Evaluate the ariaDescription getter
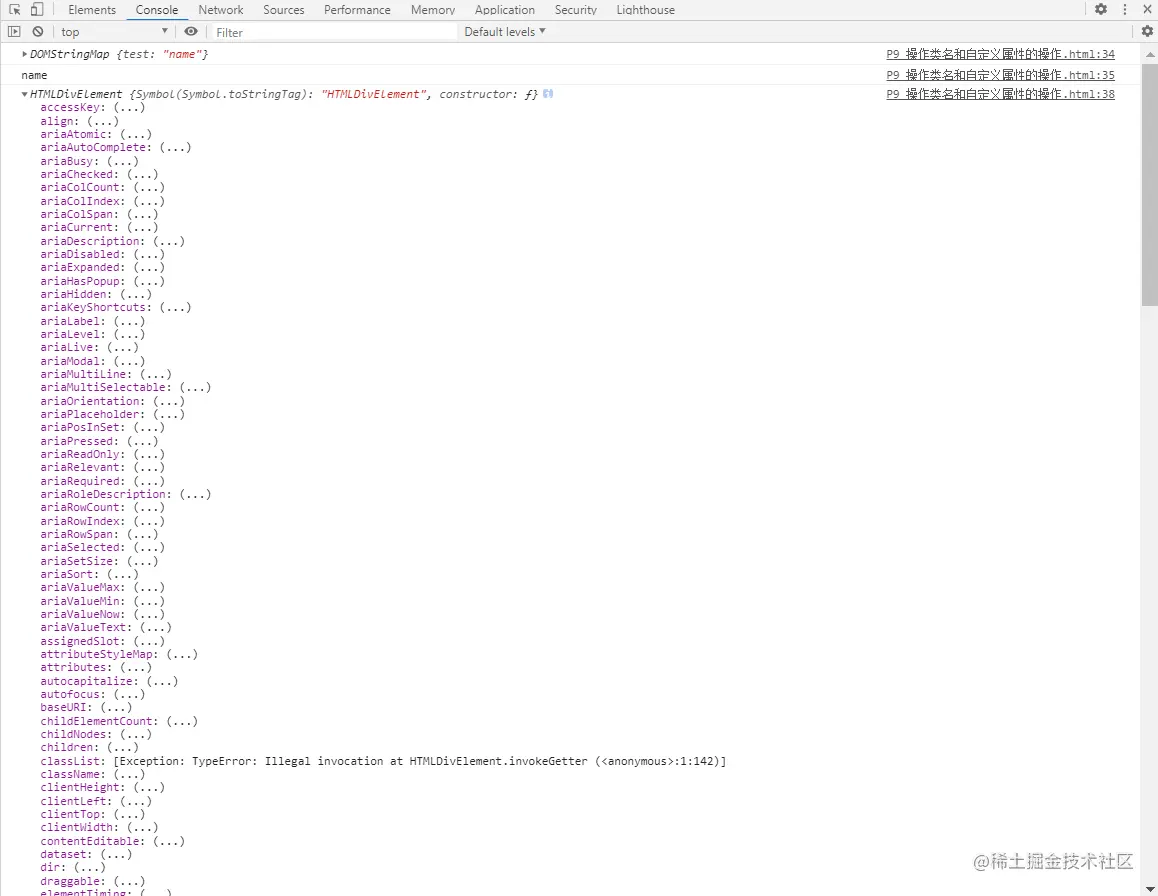The height and width of the screenshot is (896, 1158). click(x=169, y=241)
